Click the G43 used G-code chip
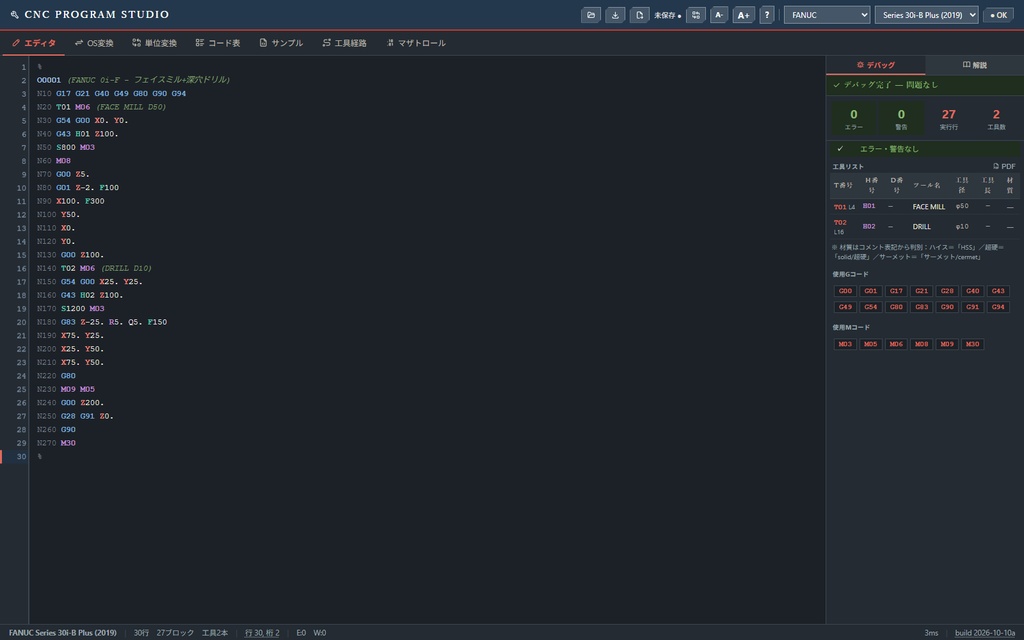This screenshot has height=640, width=1024. point(998,291)
